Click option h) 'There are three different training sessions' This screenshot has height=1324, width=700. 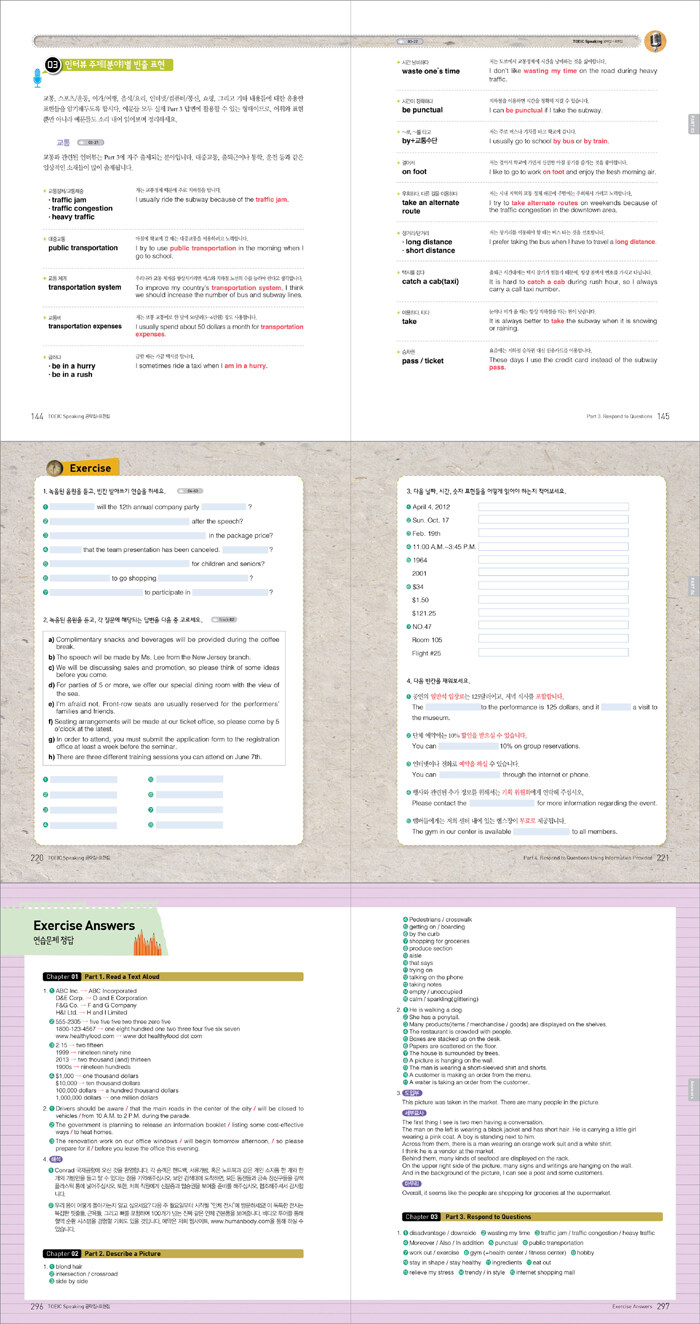click(155, 757)
